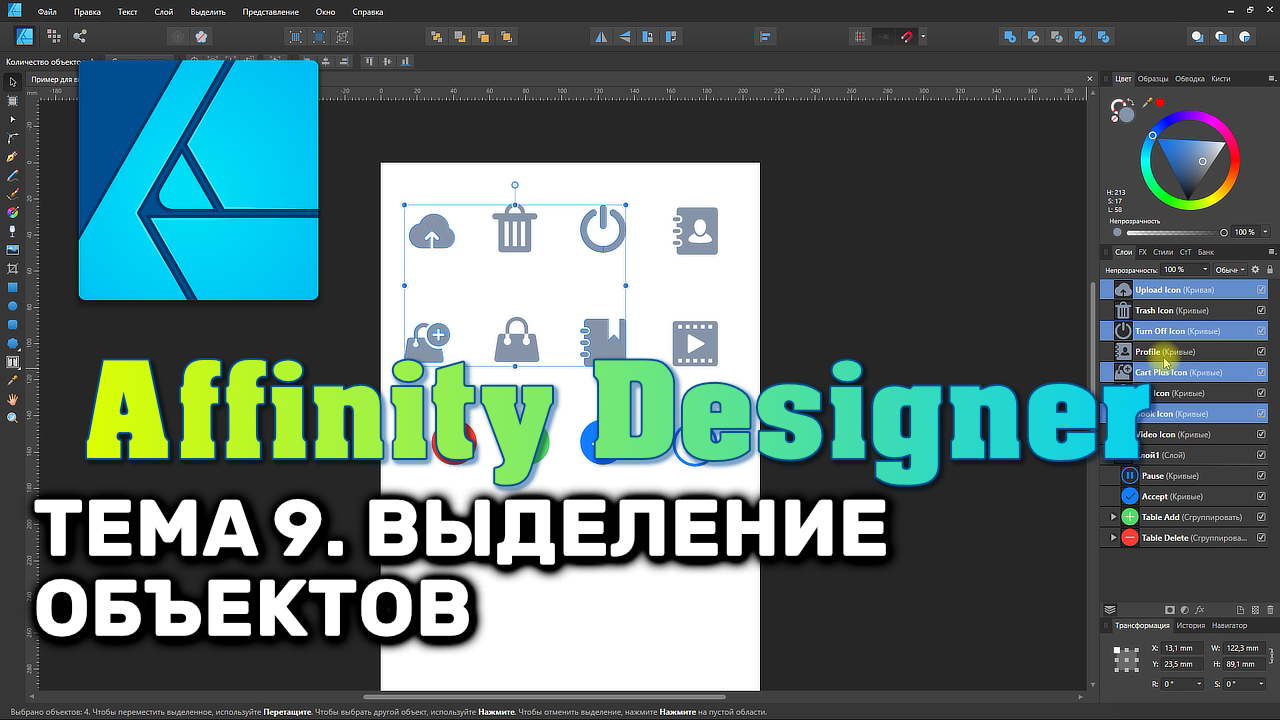Image resolution: width=1280 pixels, height=720 pixels.
Task: Hide the Profile layer
Action: tap(1261, 352)
